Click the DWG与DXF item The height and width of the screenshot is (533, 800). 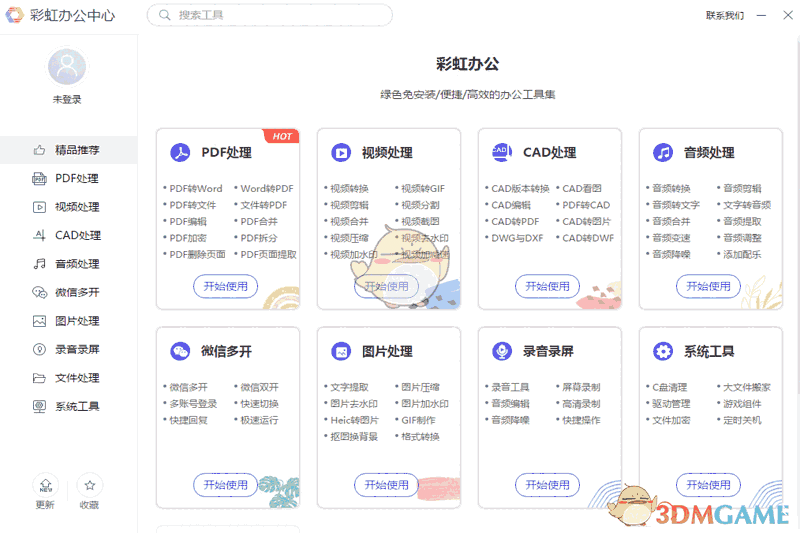point(517,238)
